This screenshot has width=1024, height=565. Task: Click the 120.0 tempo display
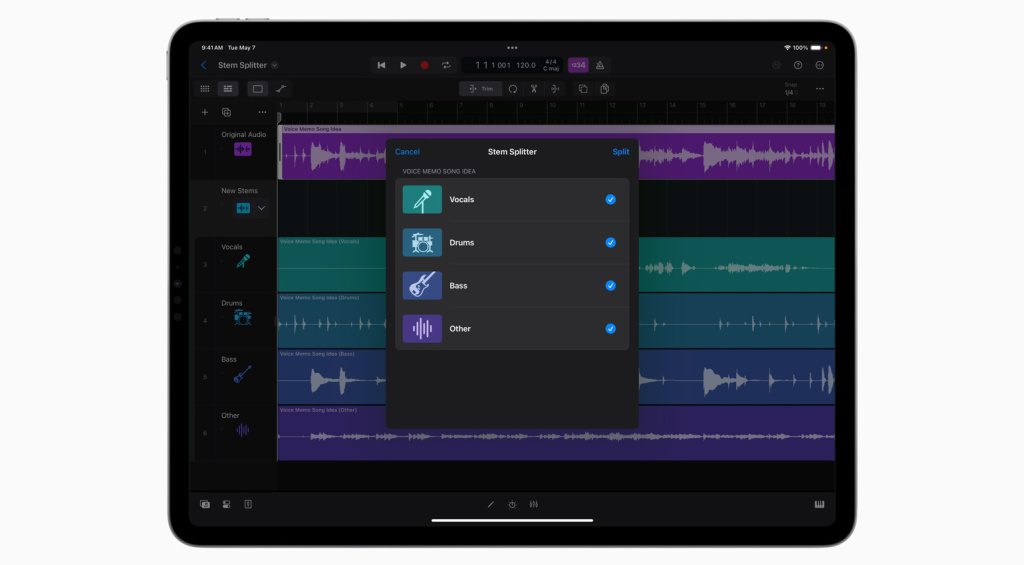[526, 65]
